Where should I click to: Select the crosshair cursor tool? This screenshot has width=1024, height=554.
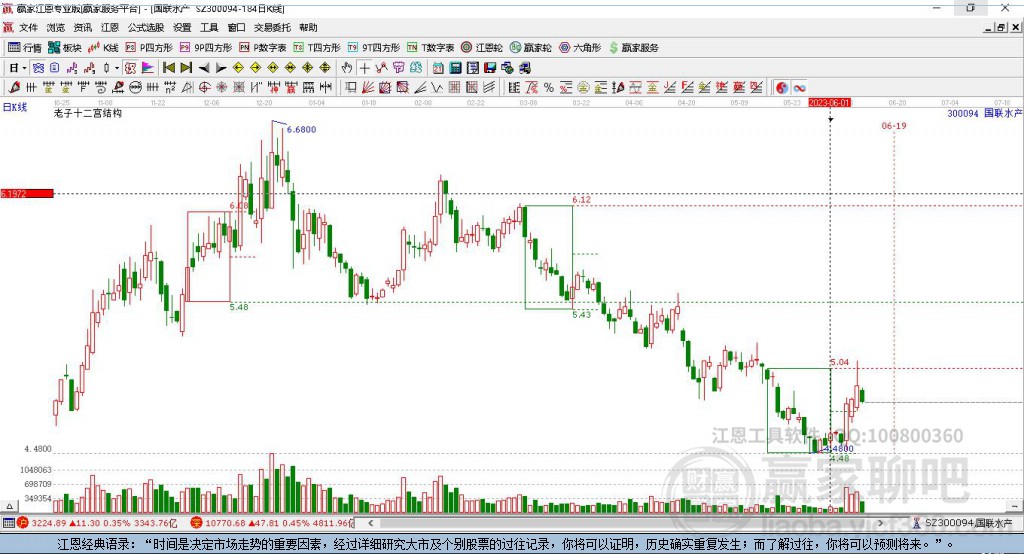[x=364, y=68]
